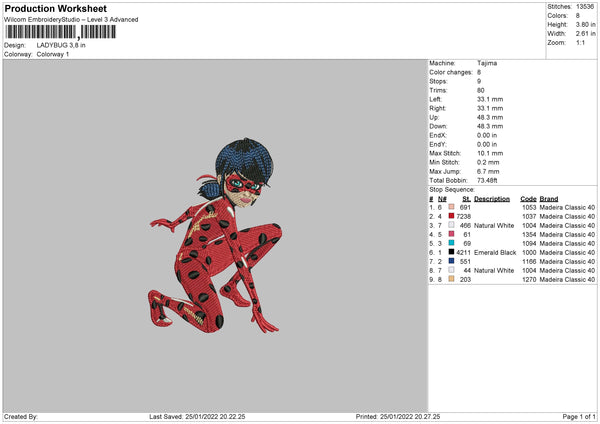The image size is (600, 424).
Task: Click 'Natural White' description in stop 3
Action: pyautogui.click(x=494, y=225)
